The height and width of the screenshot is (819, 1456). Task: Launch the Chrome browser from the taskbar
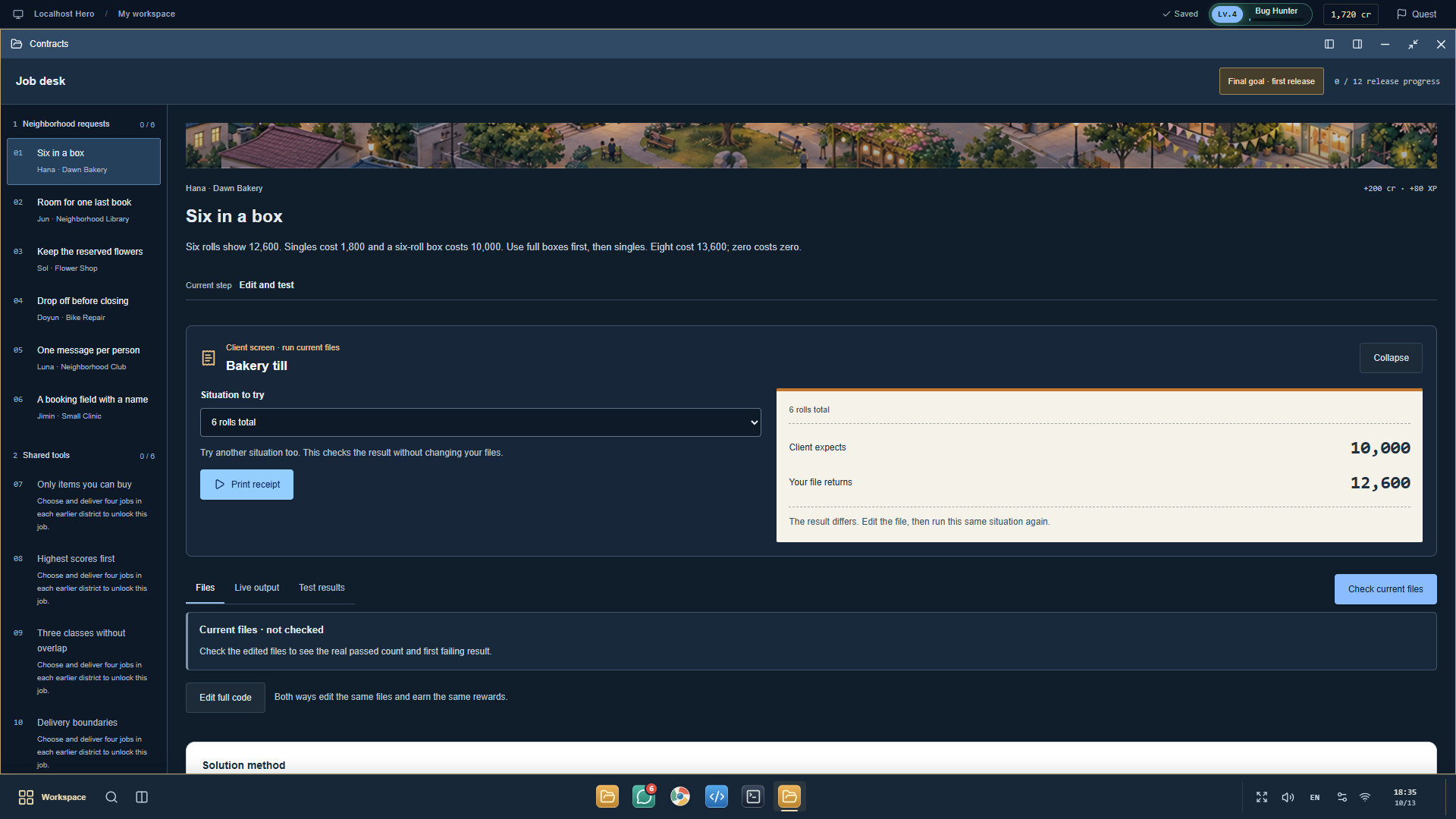(x=680, y=796)
